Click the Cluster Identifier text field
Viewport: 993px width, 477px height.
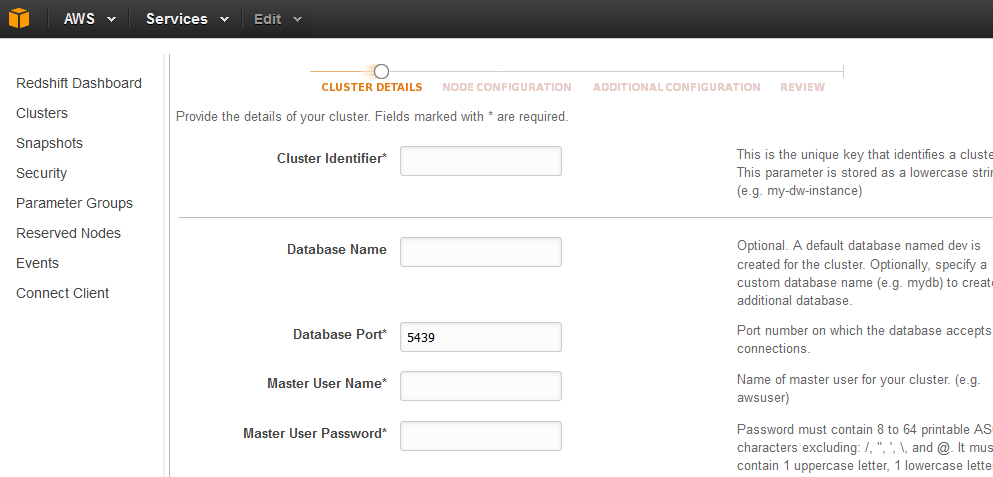click(480, 161)
